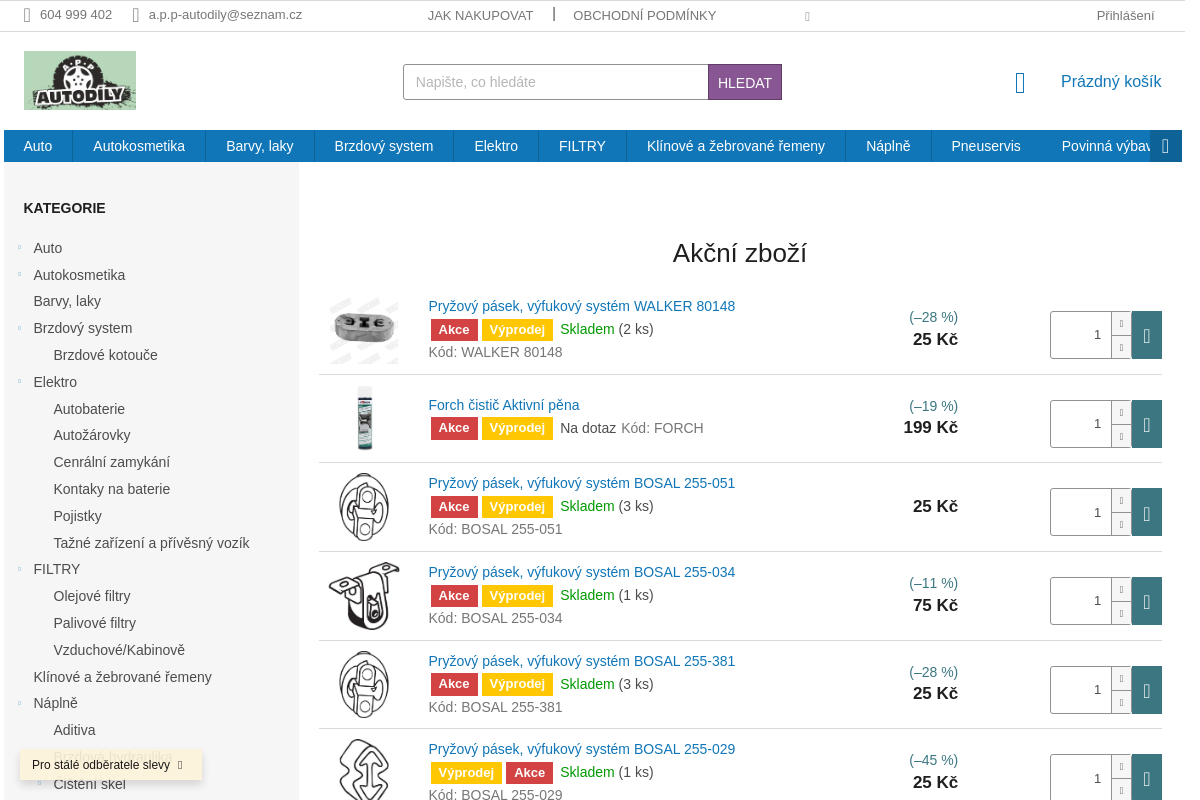Add BOSAL 255-029 to cart
This screenshot has width=1200, height=800.
(x=1146, y=778)
